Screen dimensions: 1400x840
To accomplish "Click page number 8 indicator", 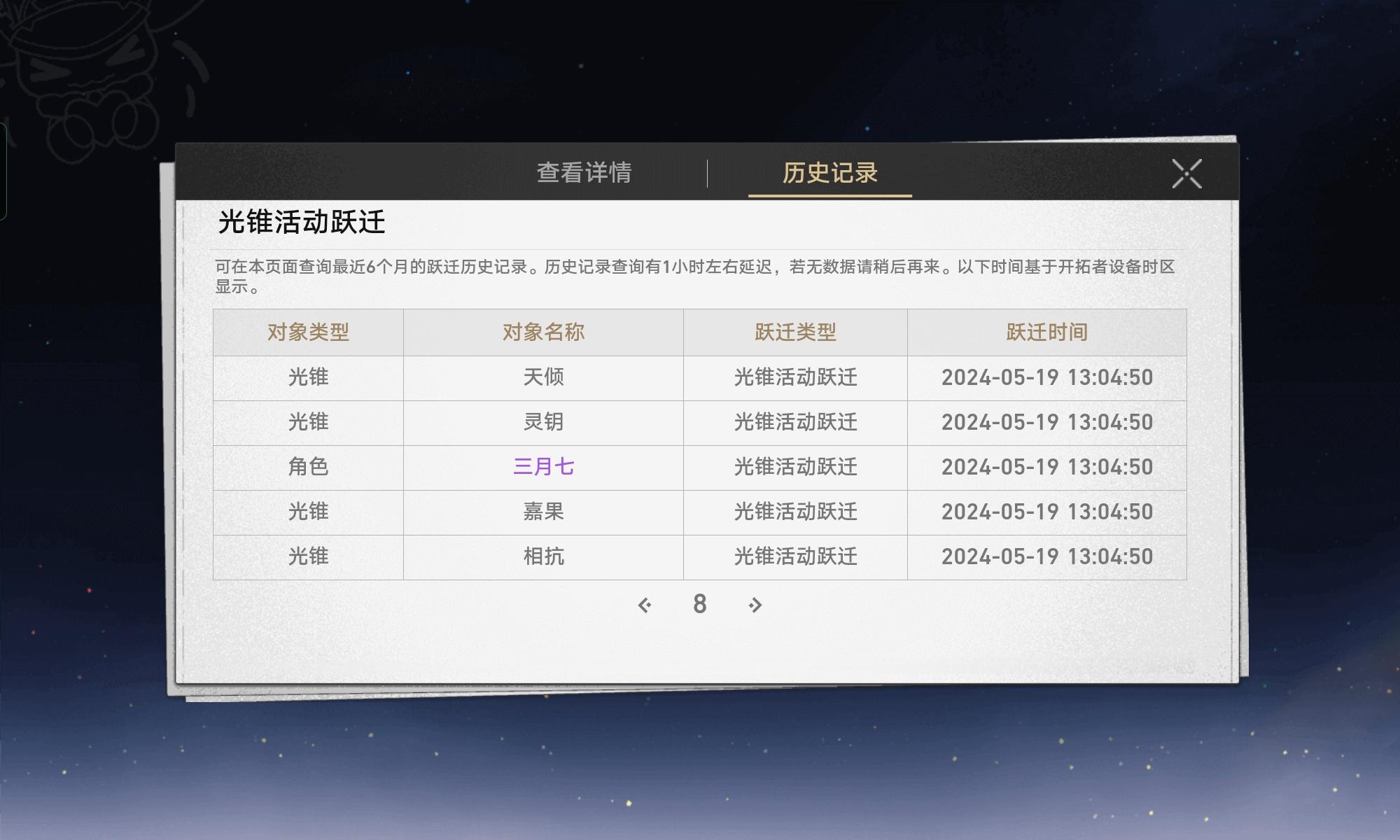I will click(699, 604).
